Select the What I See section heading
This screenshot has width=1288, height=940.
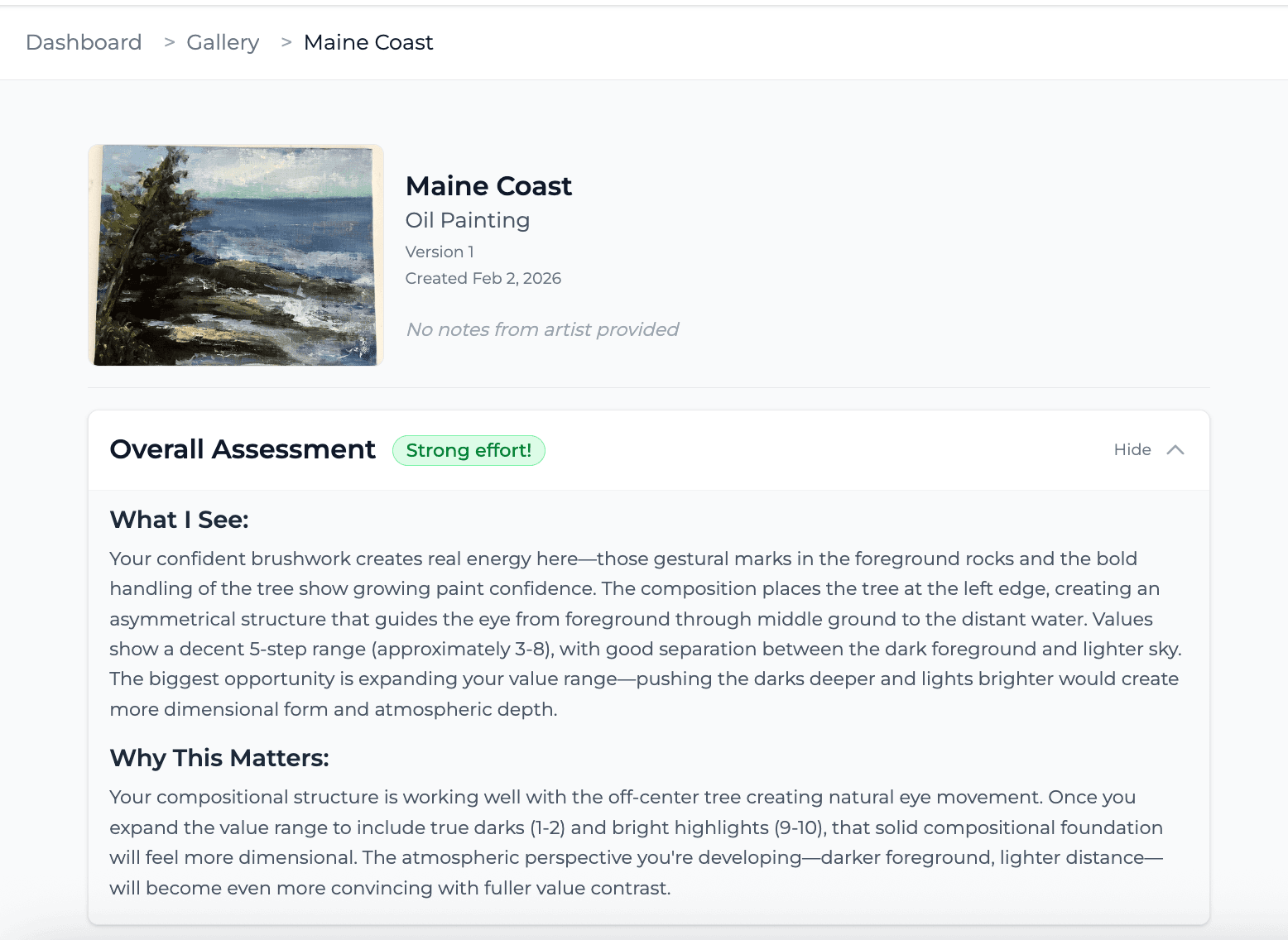tap(178, 520)
